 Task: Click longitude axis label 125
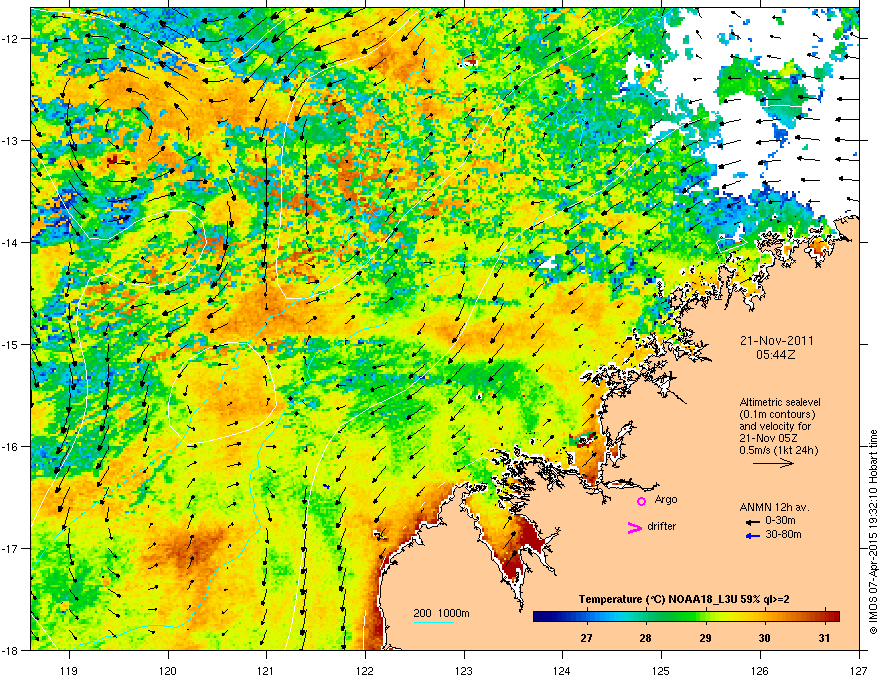(x=661, y=670)
